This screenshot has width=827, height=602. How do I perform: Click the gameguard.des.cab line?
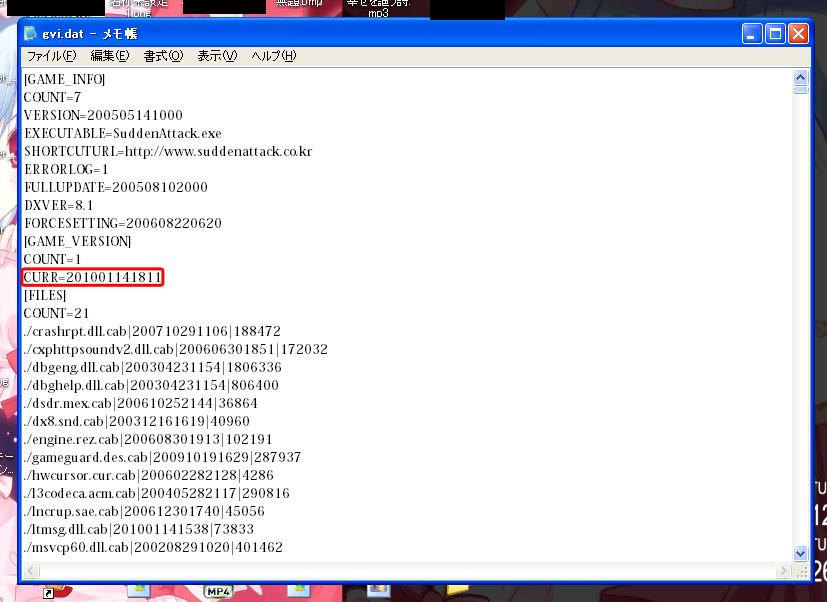click(162, 457)
